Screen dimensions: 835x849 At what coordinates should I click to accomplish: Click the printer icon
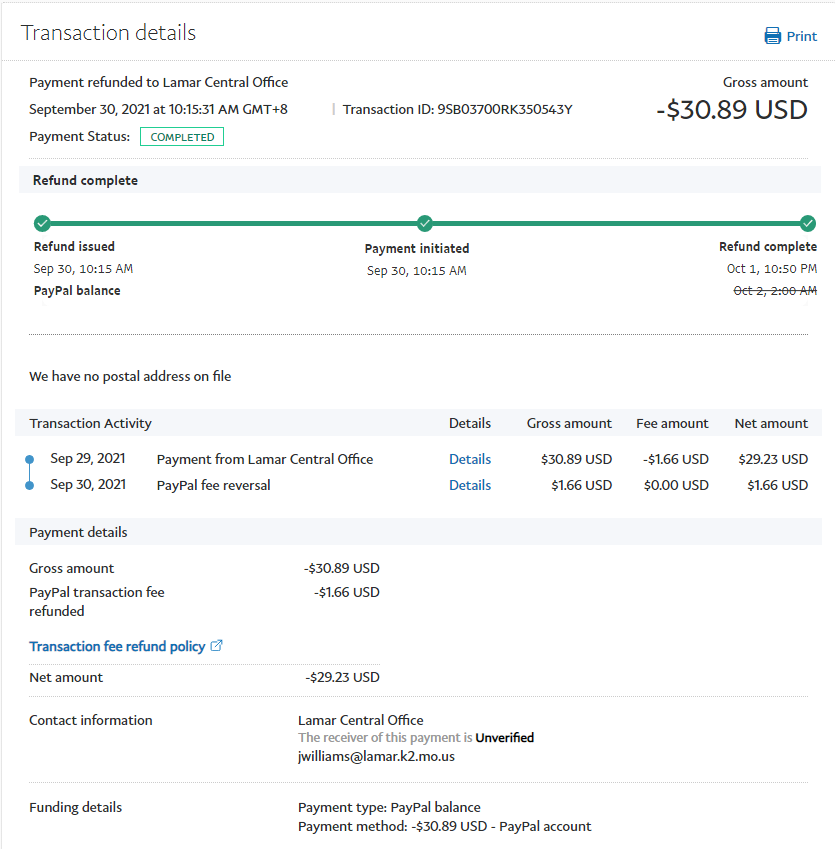pos(773,36)
